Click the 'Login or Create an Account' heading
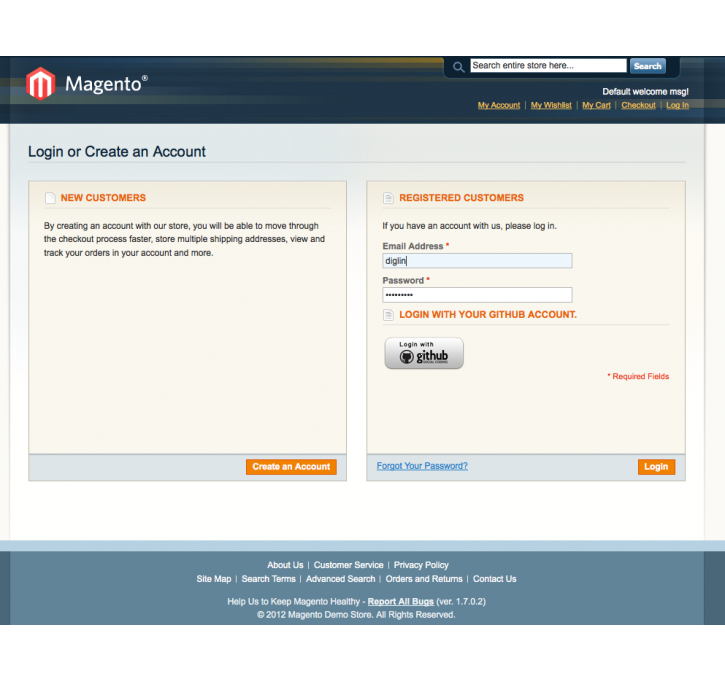725x680 pixels. click(x=117, y=152)
